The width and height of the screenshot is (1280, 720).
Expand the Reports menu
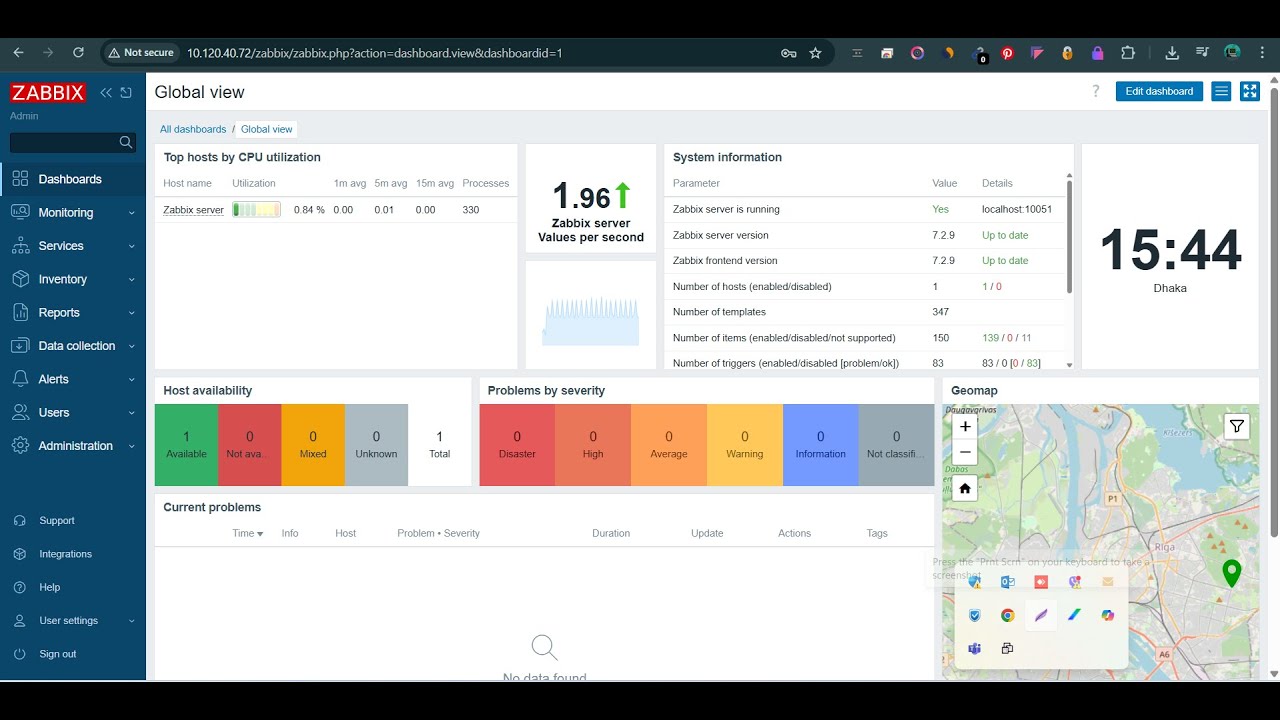click(73, 313)
